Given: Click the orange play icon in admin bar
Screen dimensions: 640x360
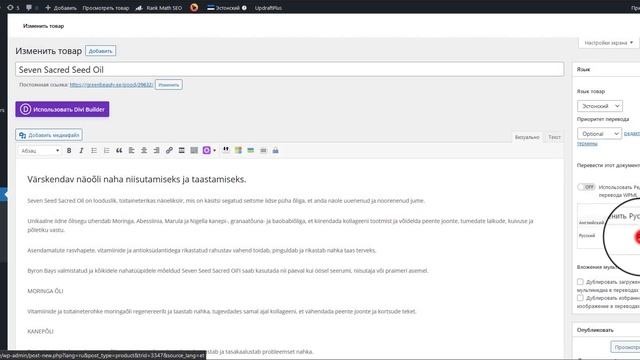Looking at the screenshot, I should [194, 7].
